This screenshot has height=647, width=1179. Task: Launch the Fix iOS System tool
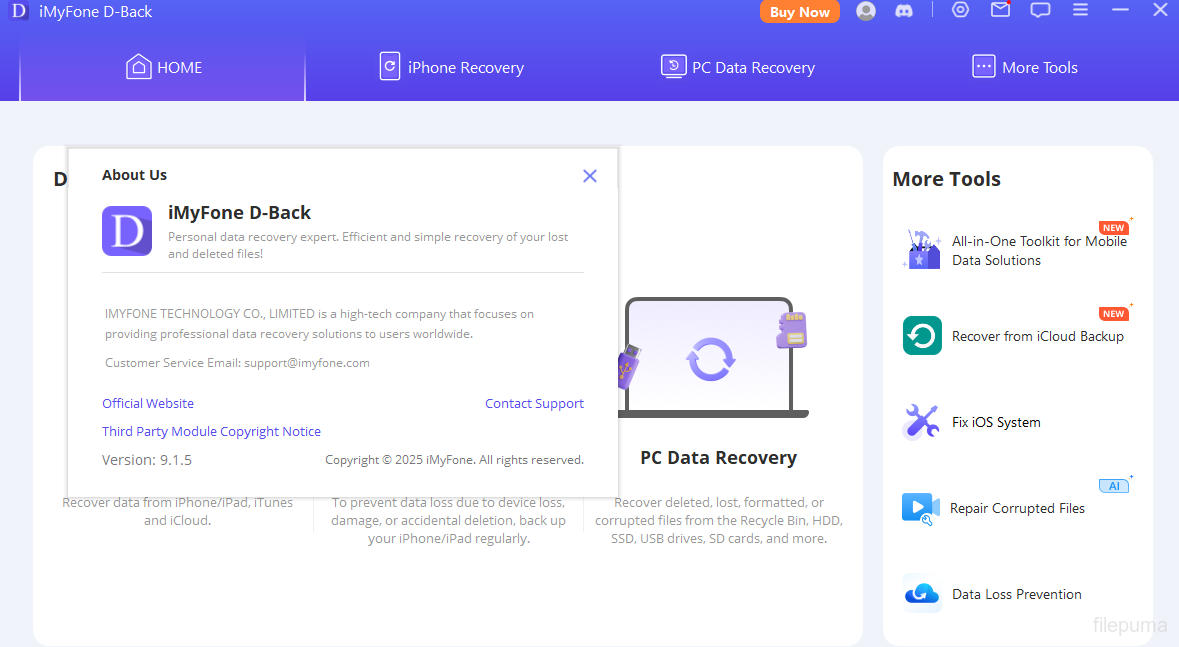995,423
